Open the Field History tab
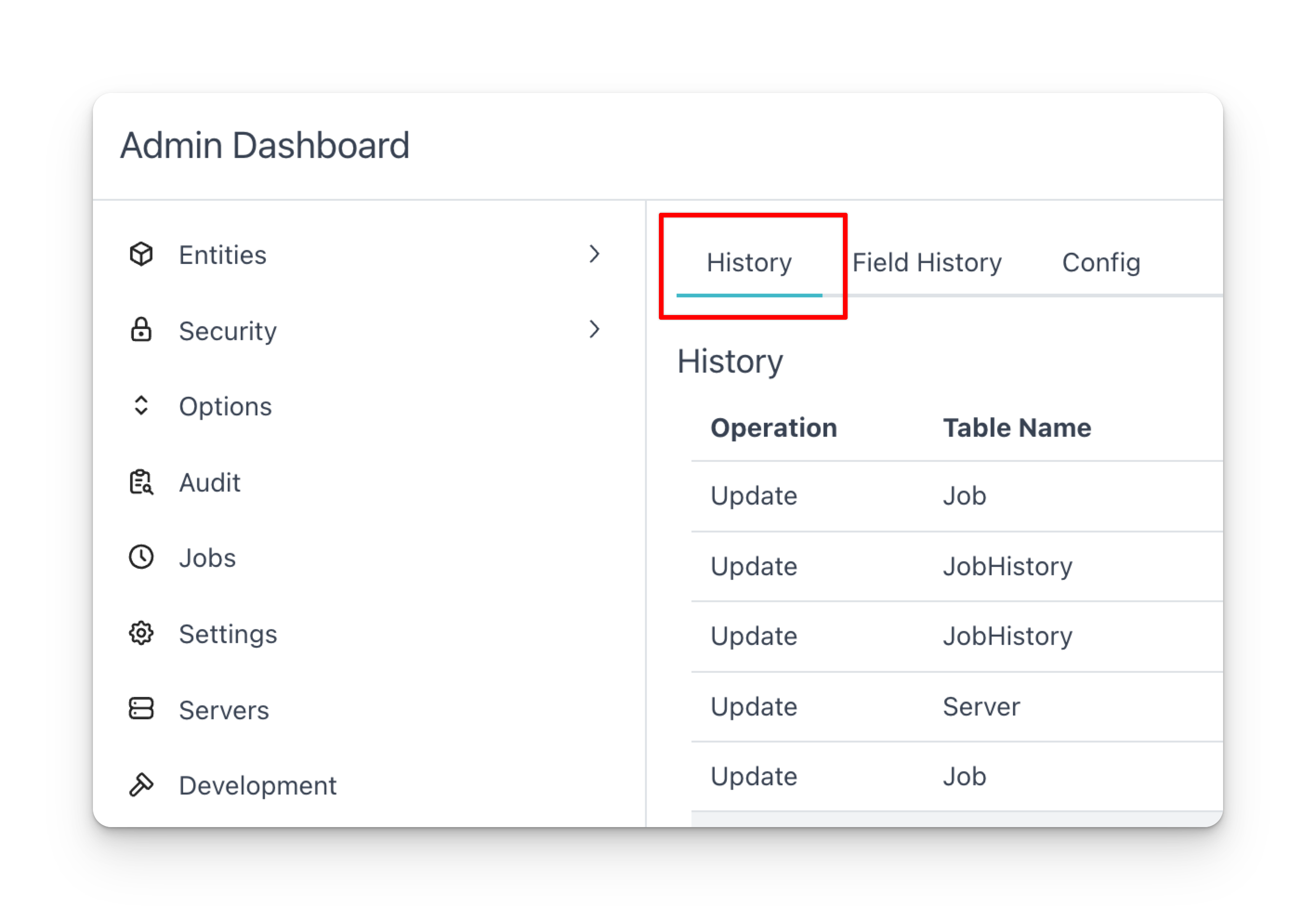This screenshot has height=920, width=1316. [x=927, y=263]
